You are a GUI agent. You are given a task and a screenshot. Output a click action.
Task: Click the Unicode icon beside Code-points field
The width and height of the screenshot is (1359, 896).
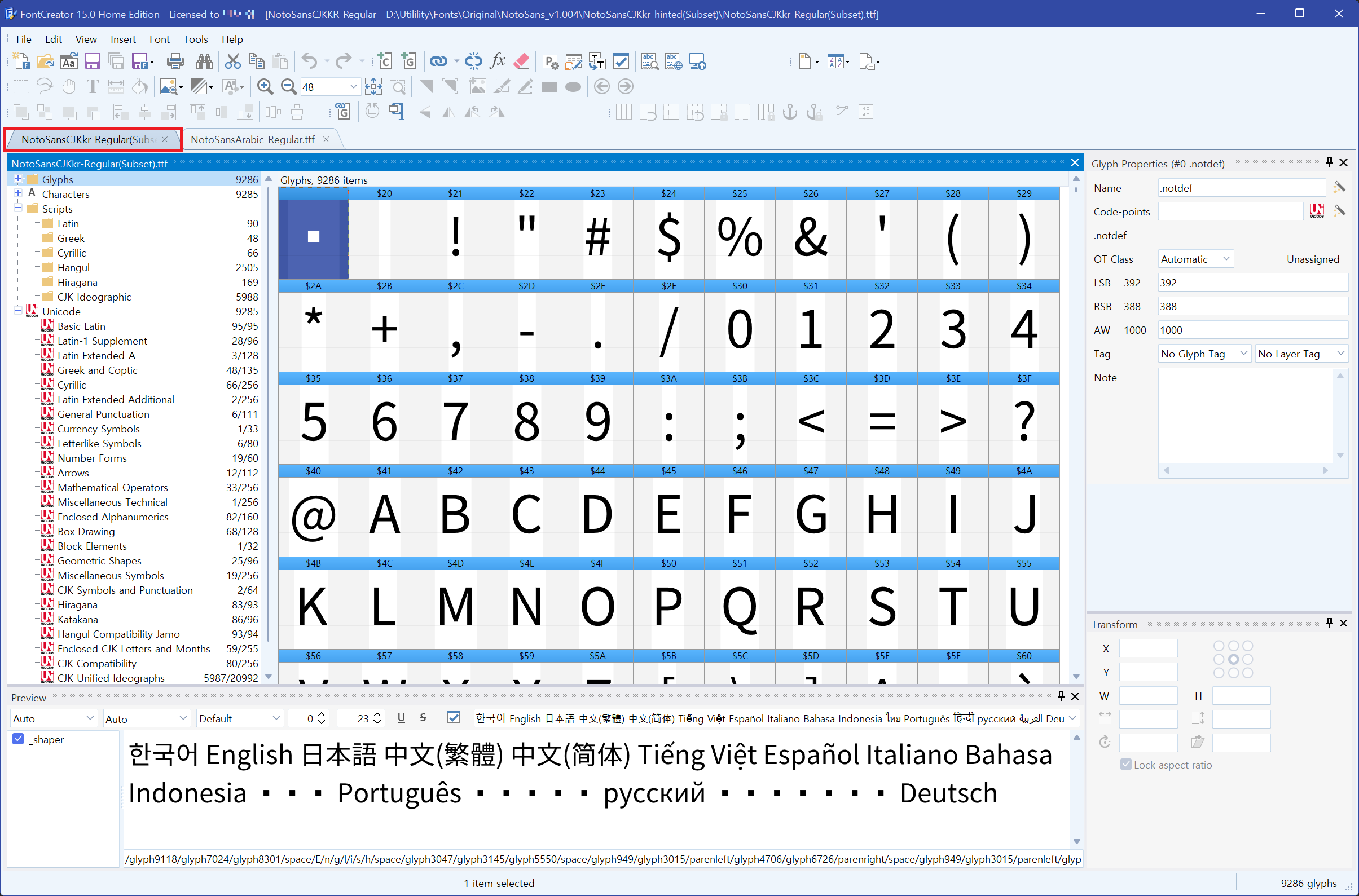[1317, 211]
